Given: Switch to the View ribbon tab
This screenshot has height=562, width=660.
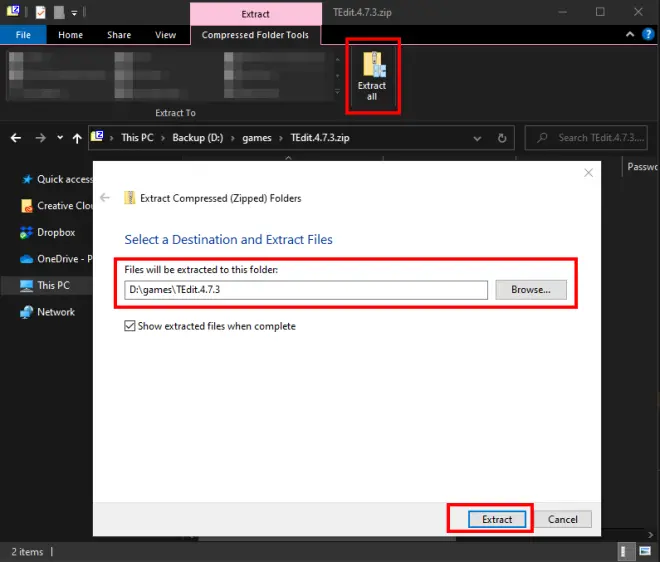Looking at the screenshot, I should coord(165,35).
